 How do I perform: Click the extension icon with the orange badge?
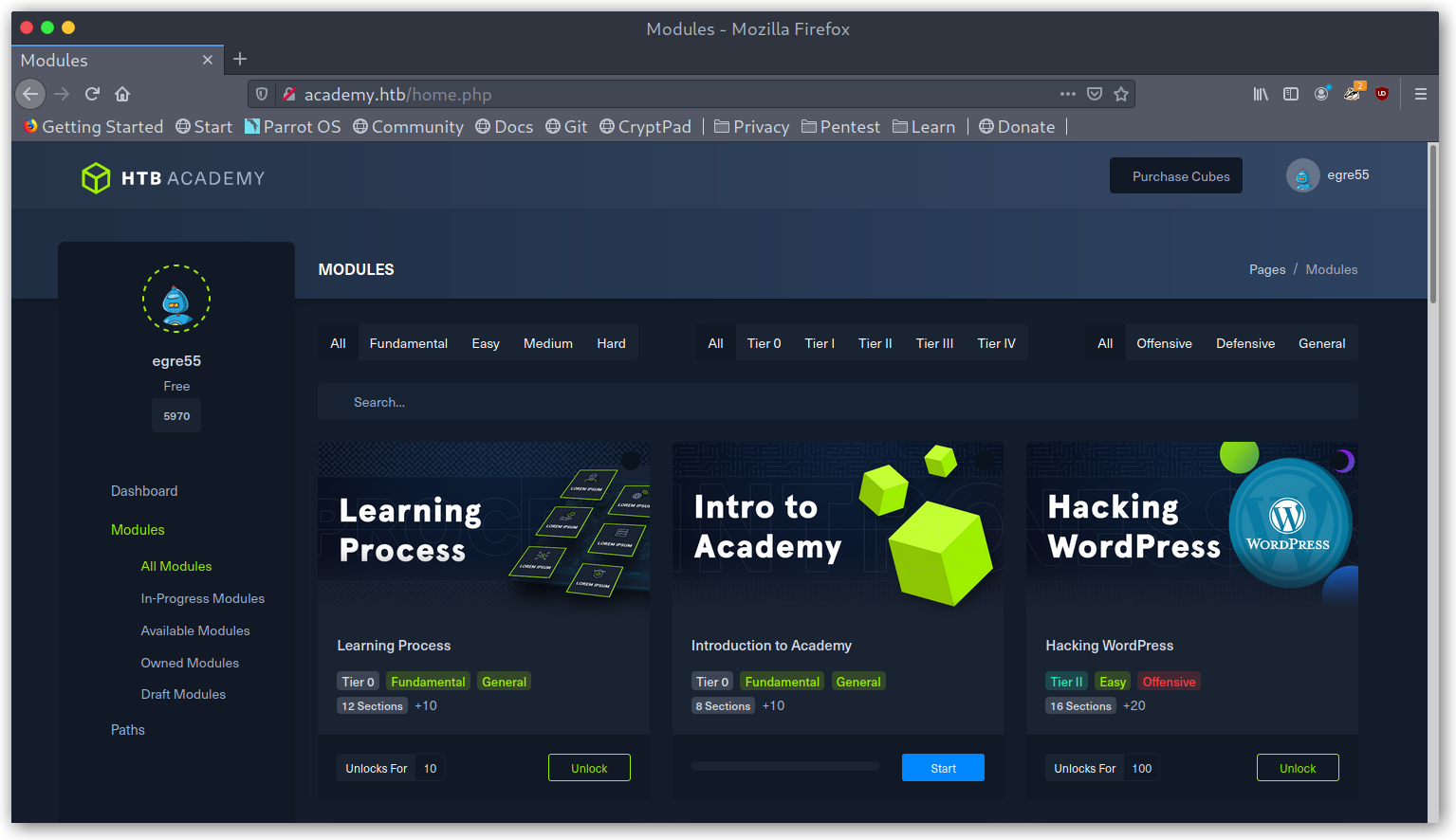point(1353,93)
